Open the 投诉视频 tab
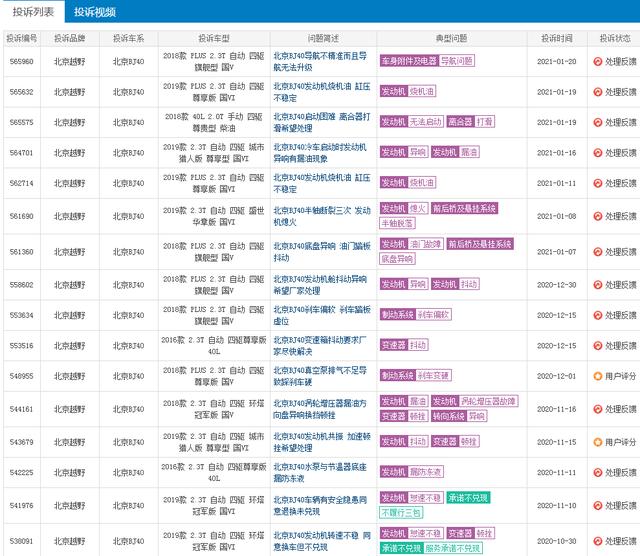 tap(95, 12)
